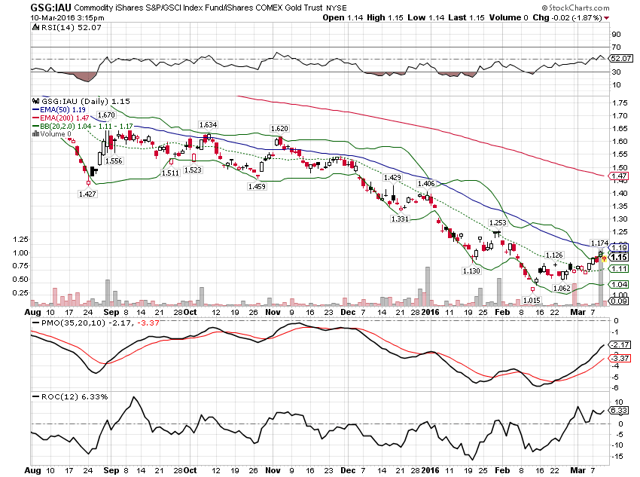640x477 pixels.
Task: Click the 1.130 price low label
Action: pyautogui.click(x=471, y=271)
